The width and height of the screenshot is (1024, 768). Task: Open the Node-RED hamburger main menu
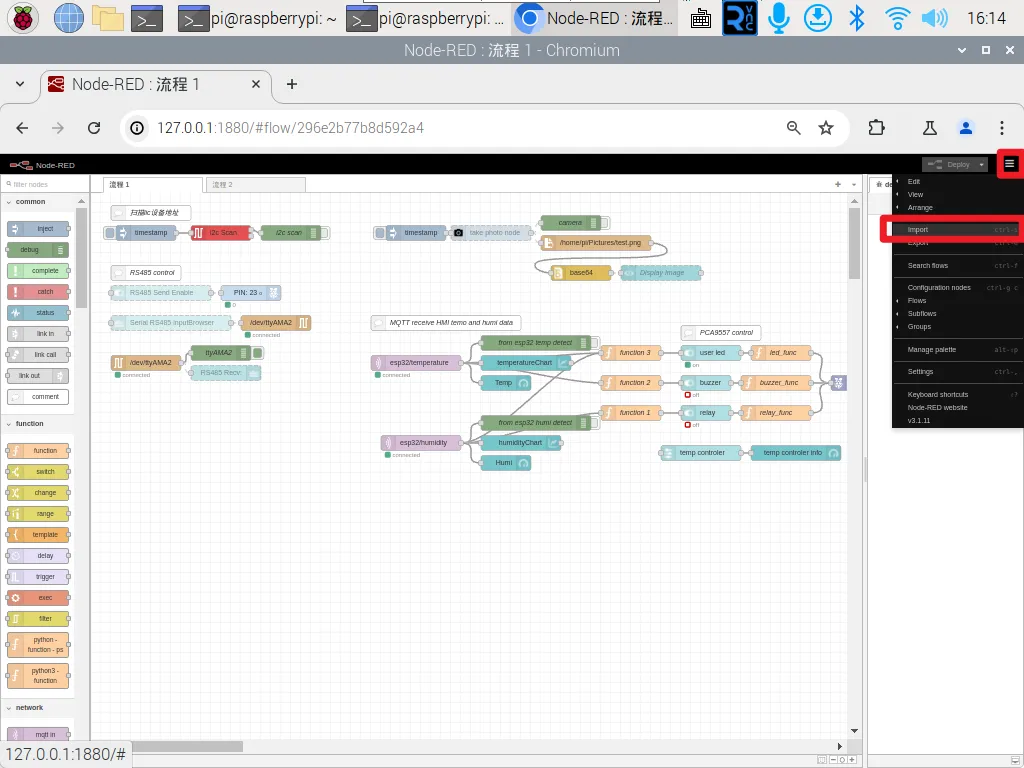click(x=1010, y=164)
